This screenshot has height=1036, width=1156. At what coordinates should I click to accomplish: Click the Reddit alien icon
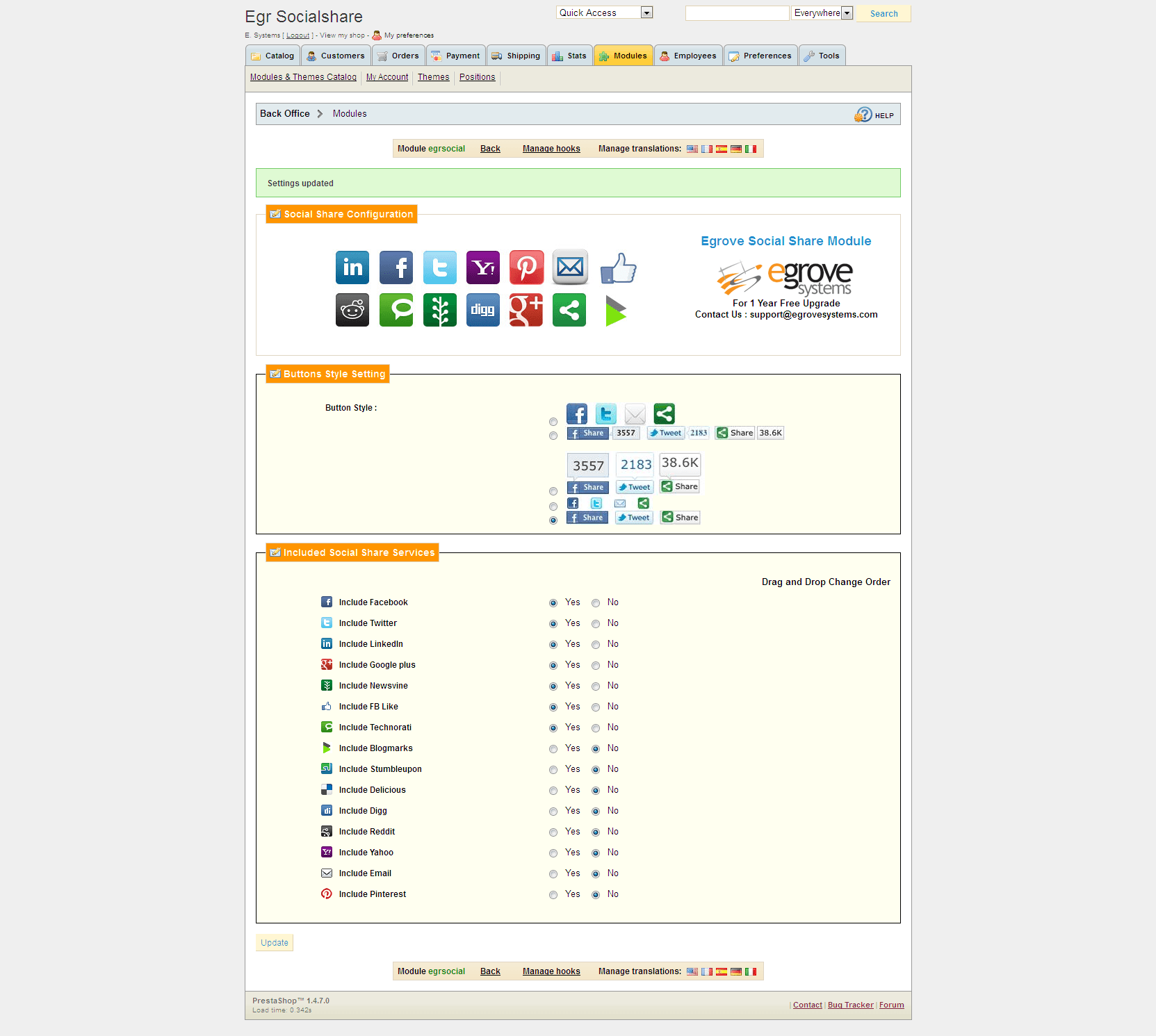coord(352,310)
